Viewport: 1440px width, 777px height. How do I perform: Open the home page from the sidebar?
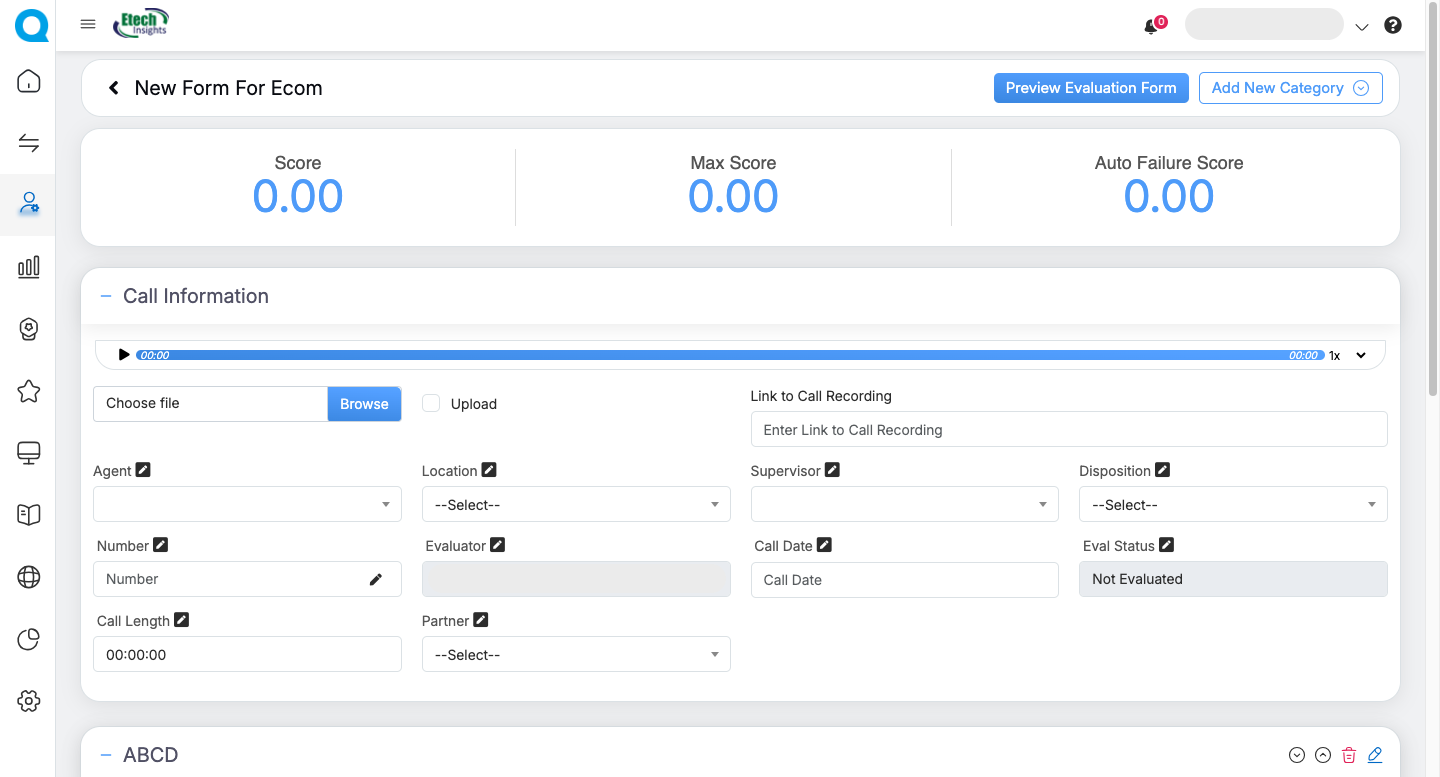pyautogui.click(x=29, y=81)
